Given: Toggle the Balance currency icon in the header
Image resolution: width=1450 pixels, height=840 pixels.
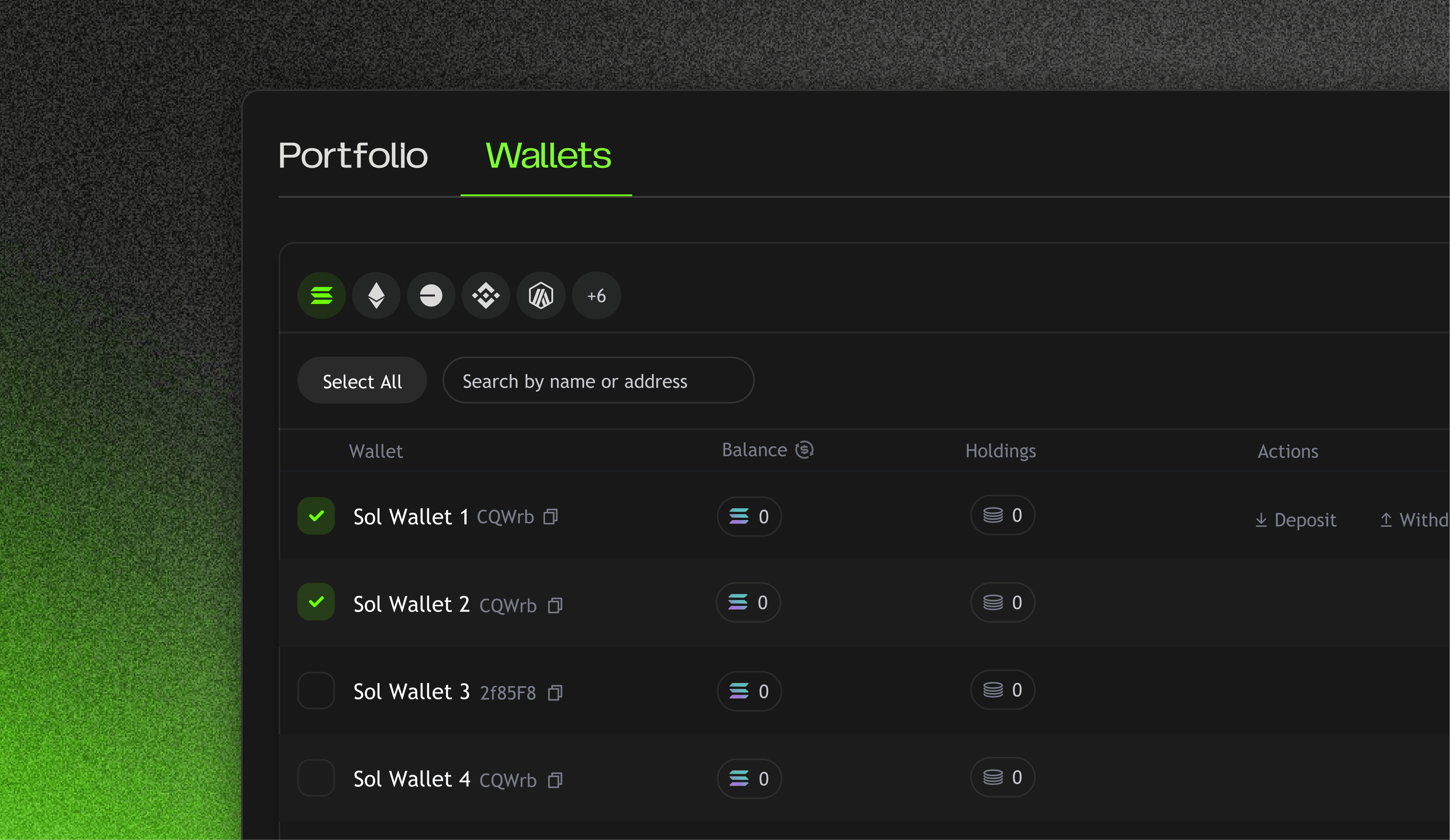Looking at the screenshot, I should 804,449.
